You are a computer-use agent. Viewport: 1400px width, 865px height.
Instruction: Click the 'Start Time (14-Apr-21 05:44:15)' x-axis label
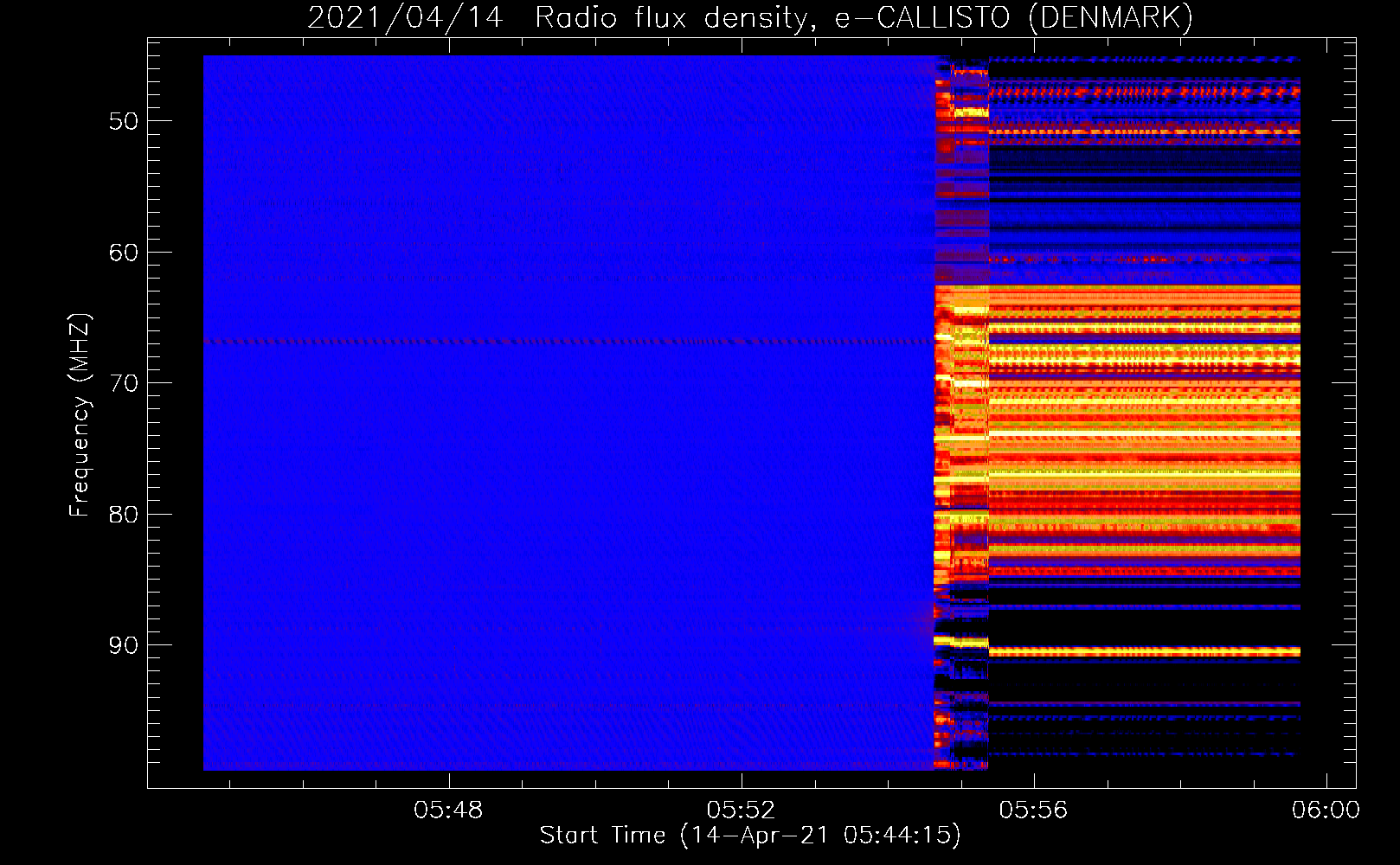click(x=750, y=836)
